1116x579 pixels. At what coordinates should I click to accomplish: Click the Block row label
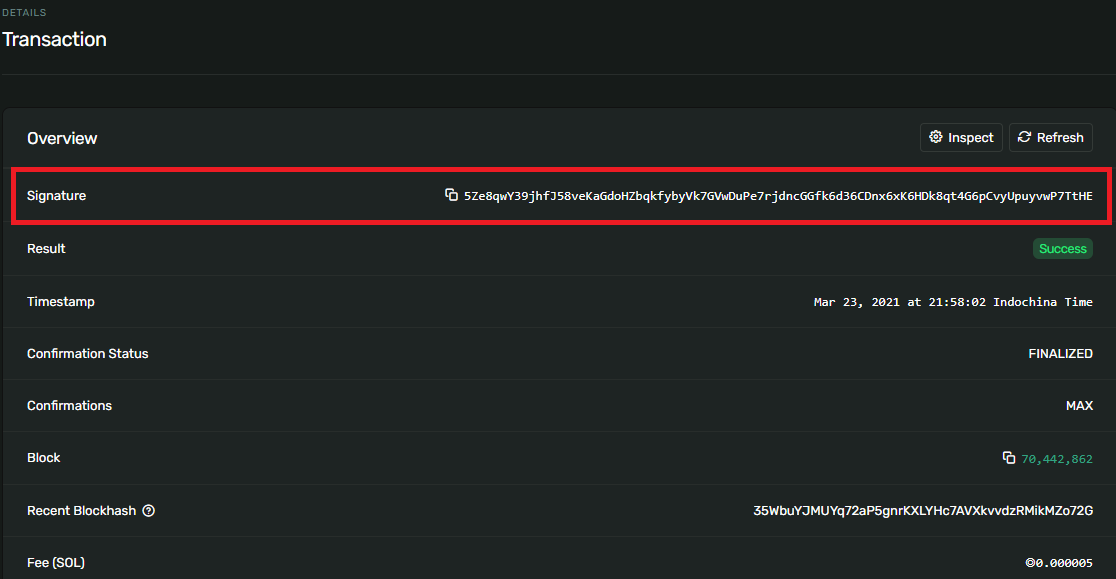[44, 458]
